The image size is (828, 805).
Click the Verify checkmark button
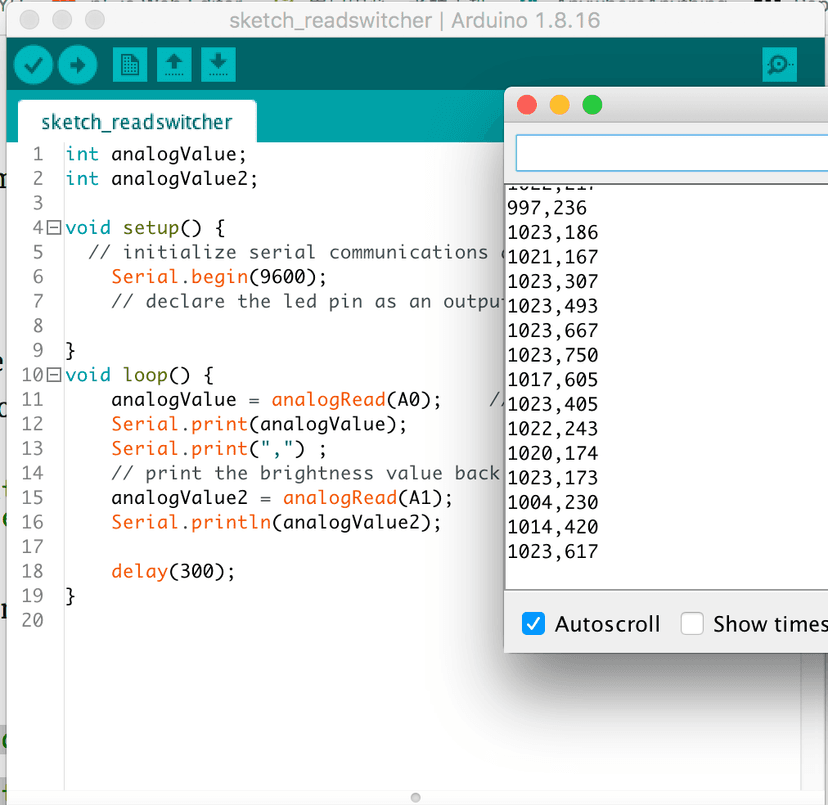[33, 65]
